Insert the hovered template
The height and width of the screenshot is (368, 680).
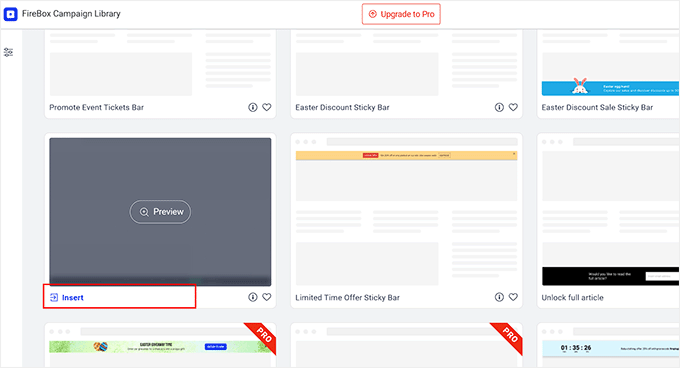67,297
